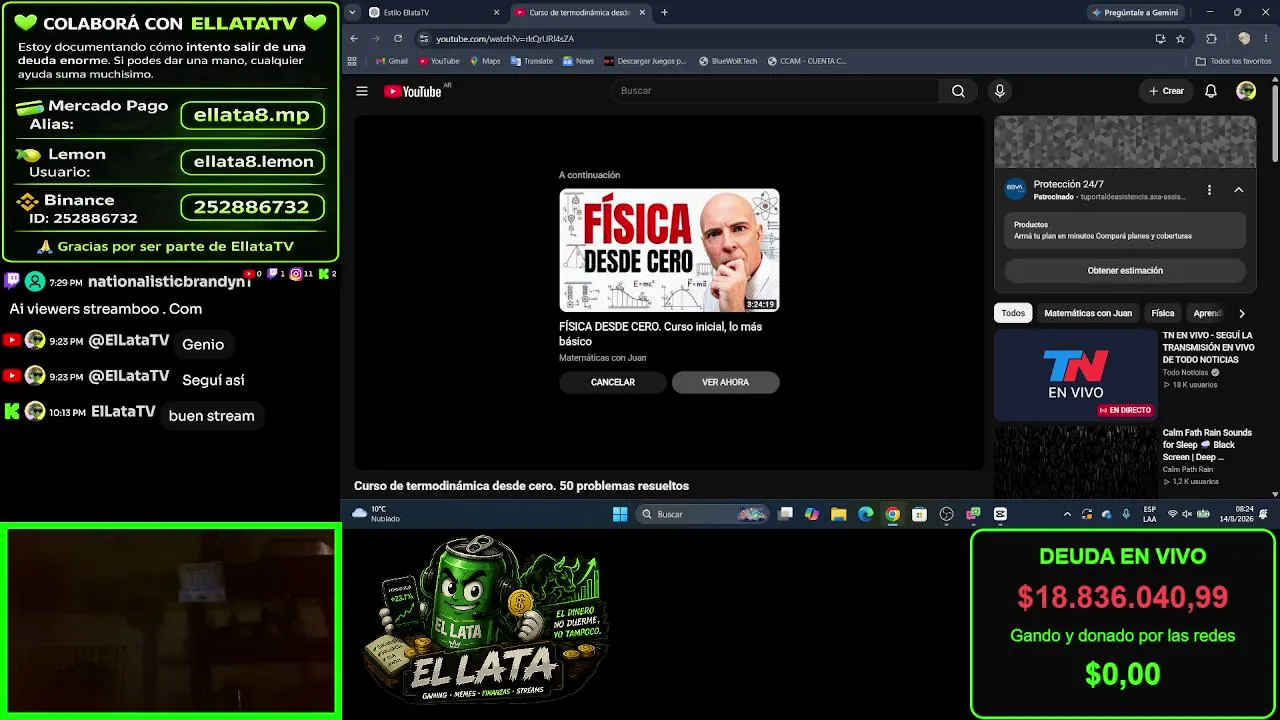Filter by Matemáticas con Juan chip
The height and width of the screenshot is (720, 1280).
click(x=1088, y=313)
